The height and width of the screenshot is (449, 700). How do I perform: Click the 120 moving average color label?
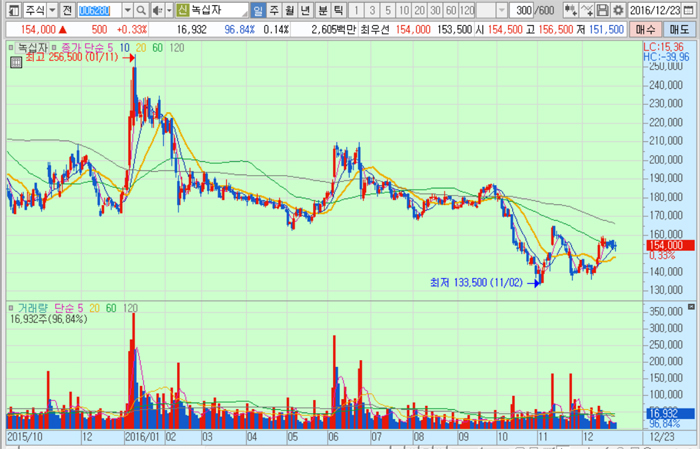(176, 48)
